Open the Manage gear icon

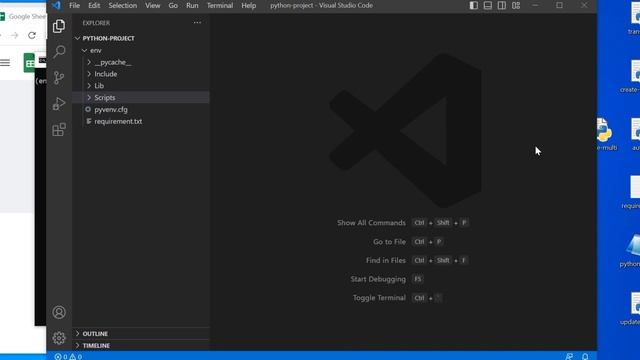(59, 338)
